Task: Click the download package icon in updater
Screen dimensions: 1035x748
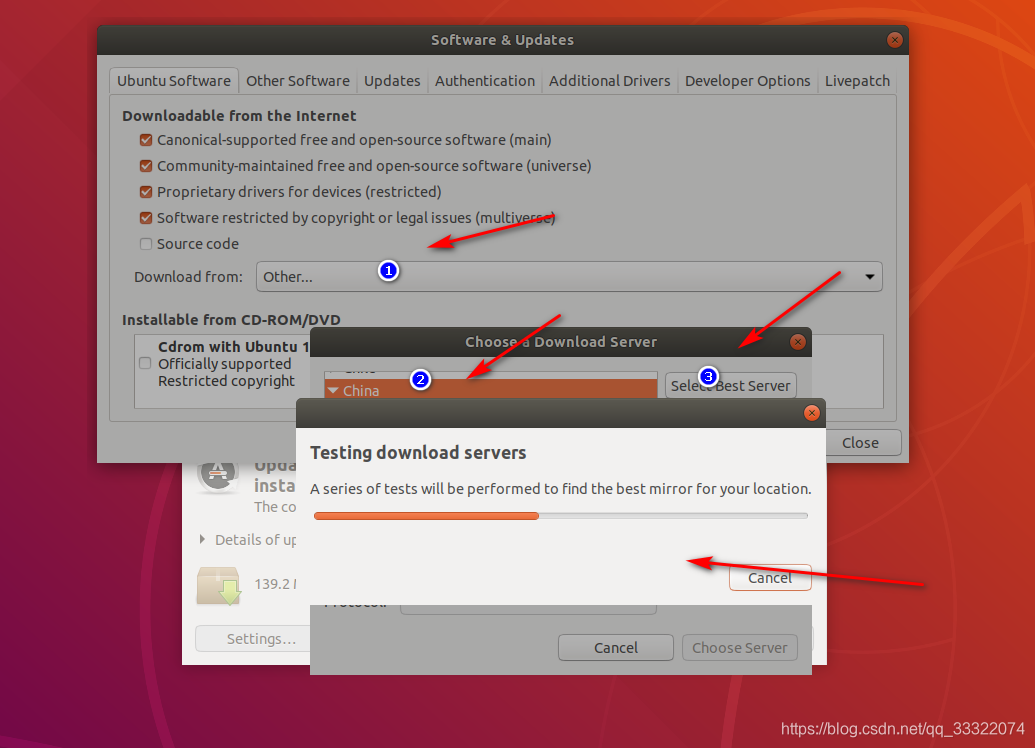Action: pos(218,586)
